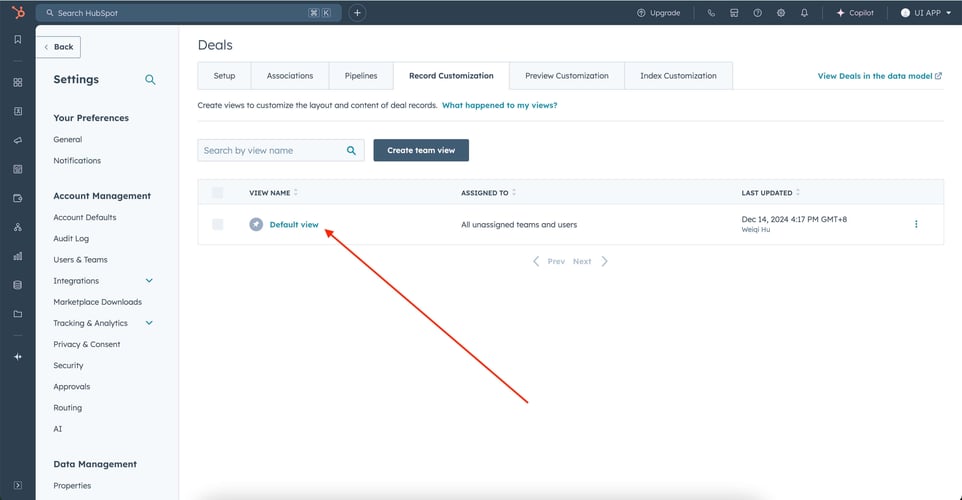Click the plus create button in top bar

tap(357, 12)
